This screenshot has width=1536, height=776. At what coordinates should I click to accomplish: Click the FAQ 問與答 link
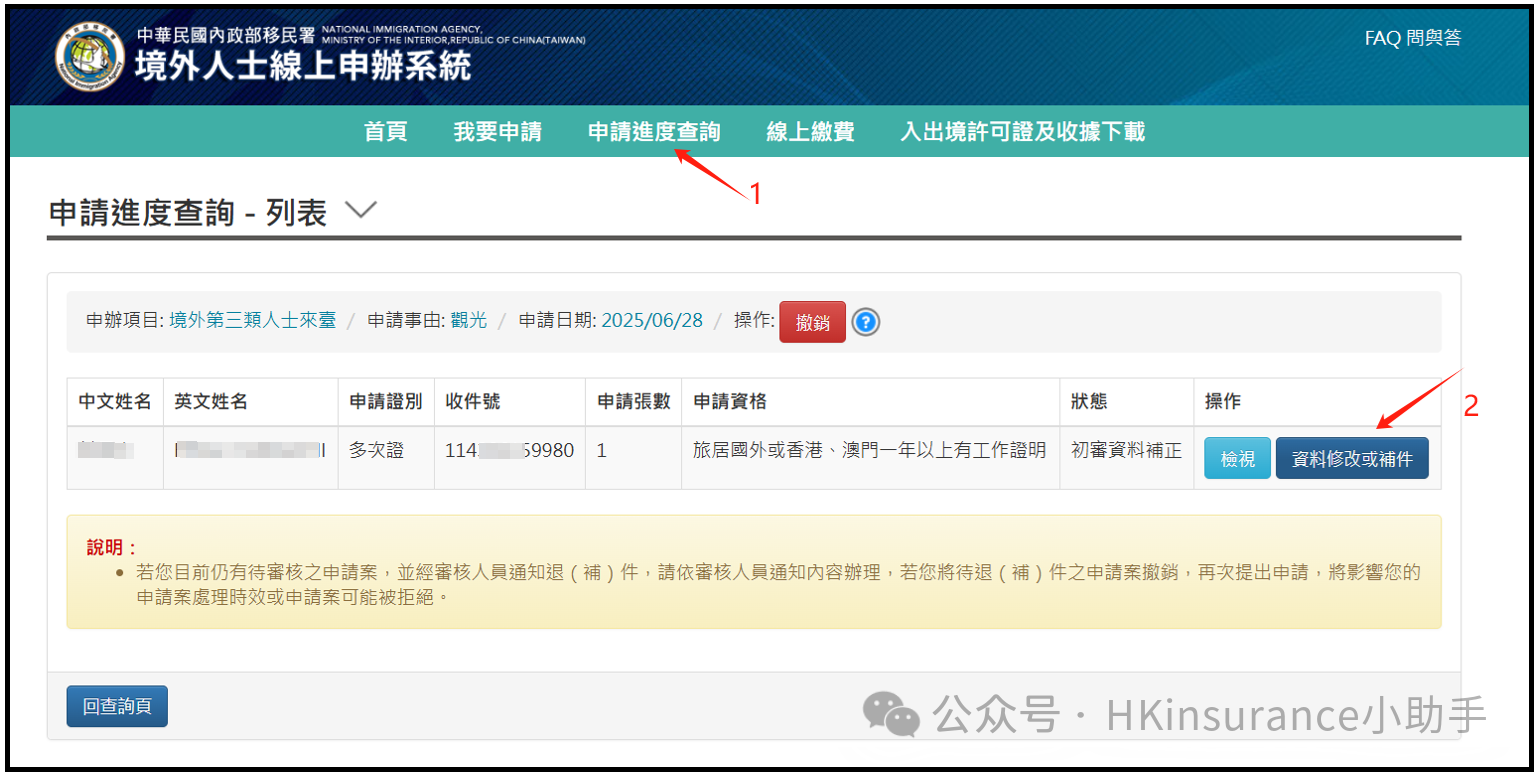[x=1412, y=37]
